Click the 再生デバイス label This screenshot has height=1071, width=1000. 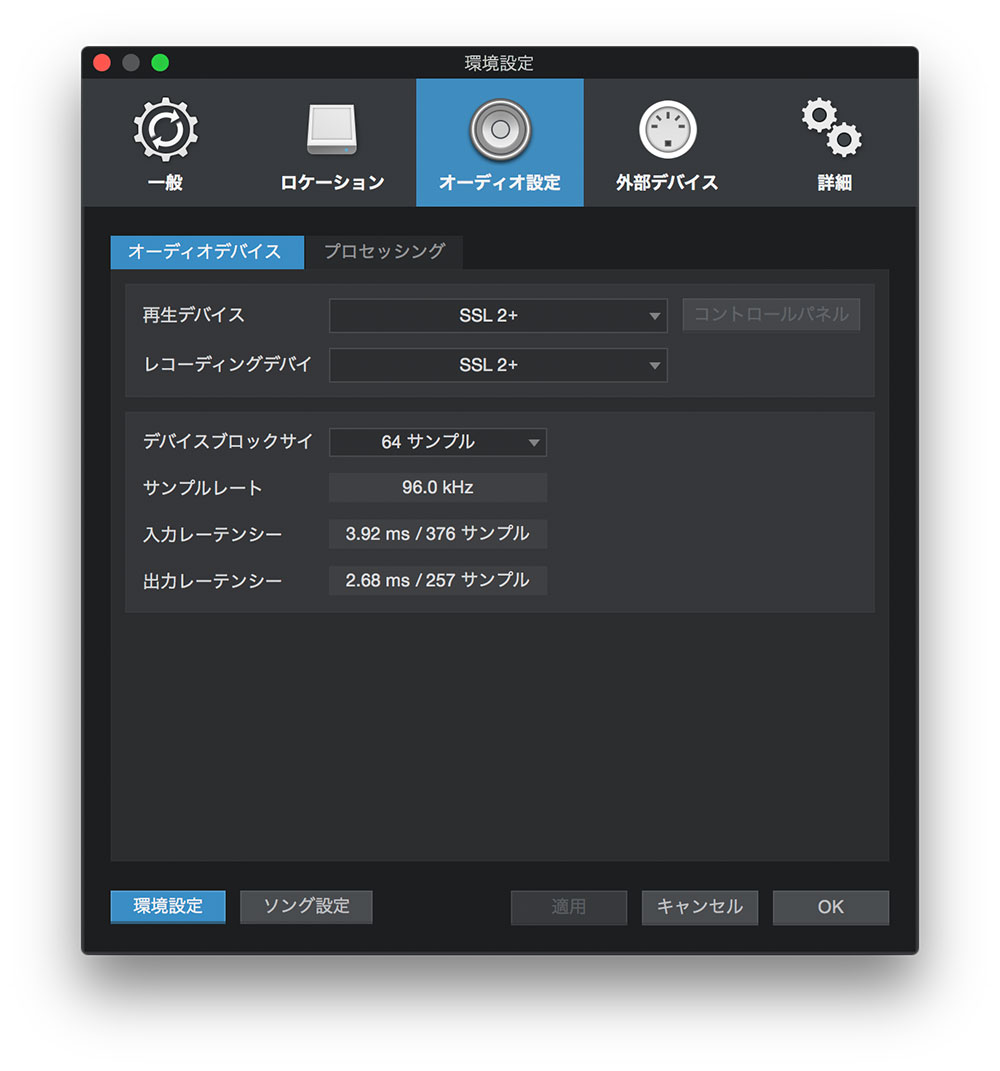[193, 315]
